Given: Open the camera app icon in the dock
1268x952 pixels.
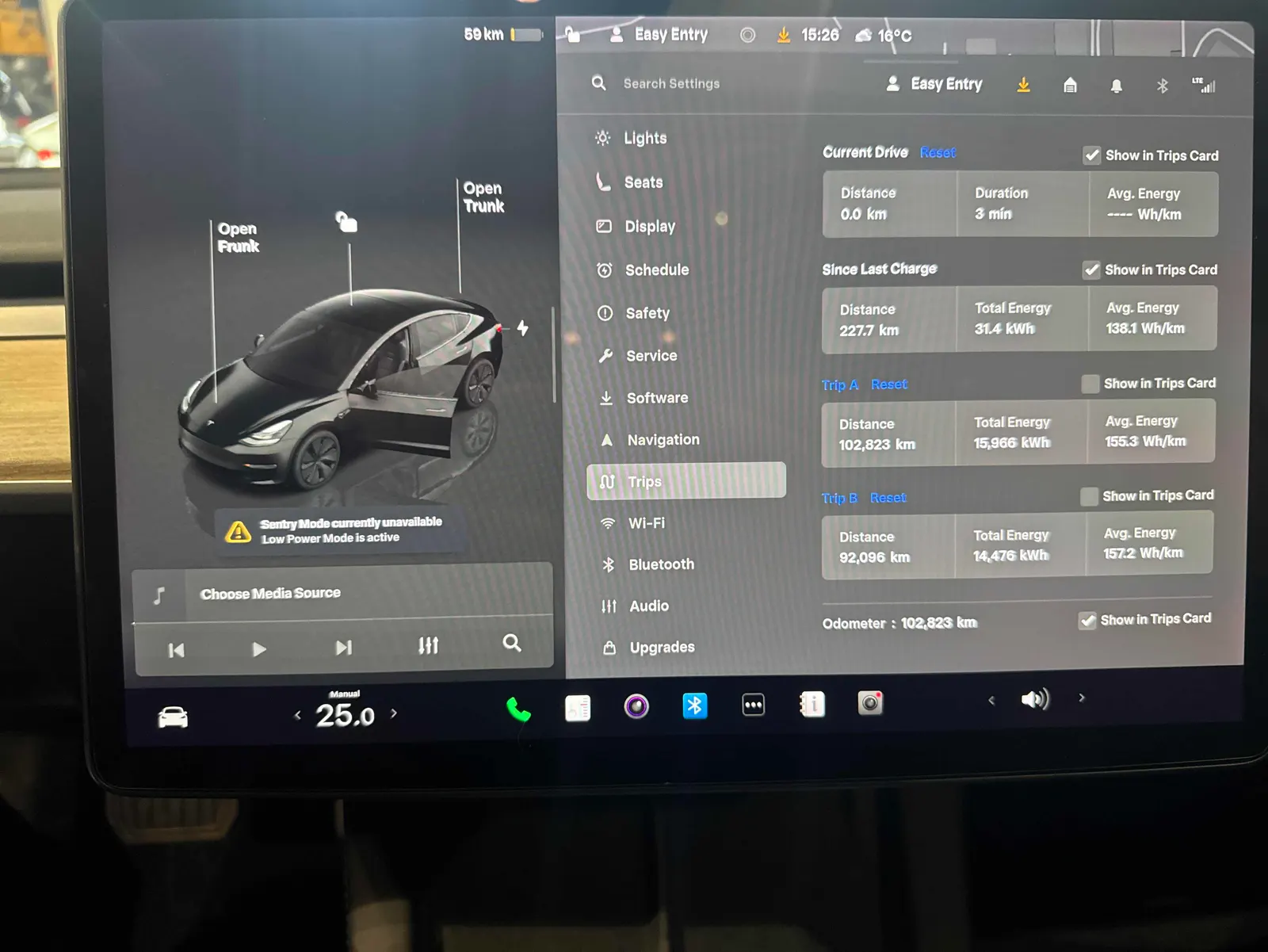Looking at the screenshot, I should click(636, 705).
